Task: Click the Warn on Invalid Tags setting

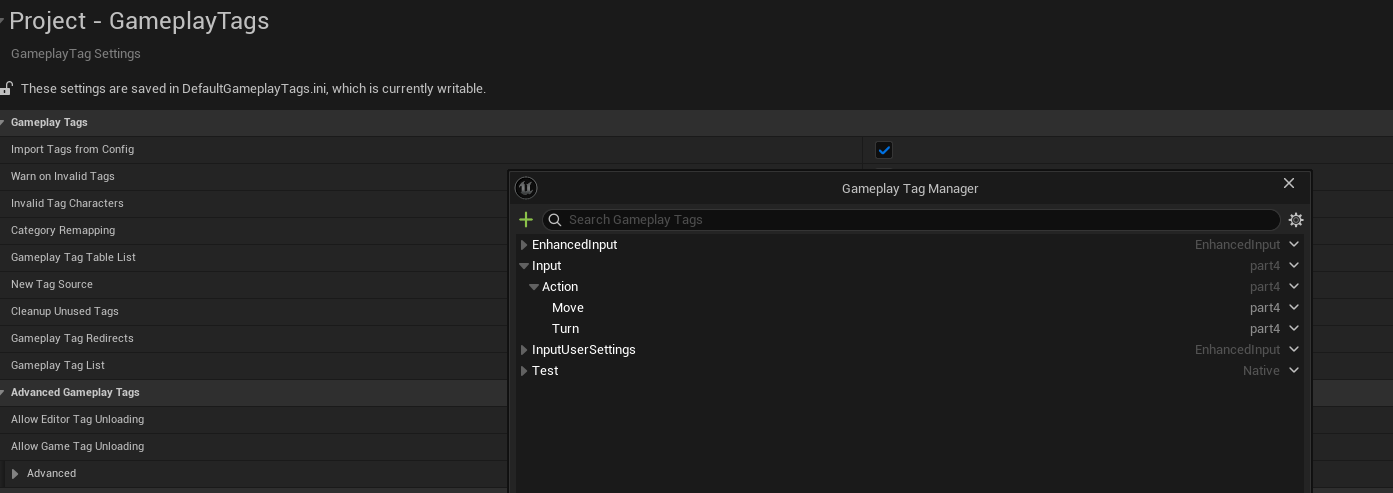Action: [x=63, y=177]
